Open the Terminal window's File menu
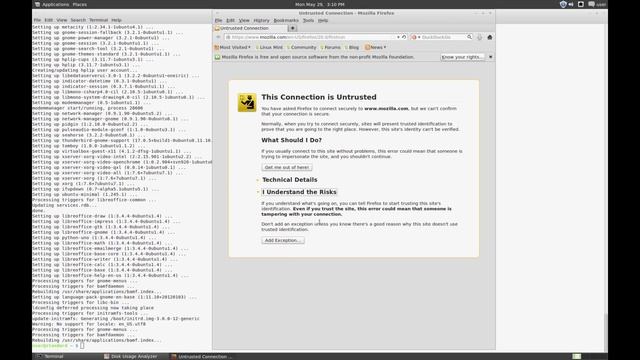This screenshot has width=640, height=360. point(37,20)
